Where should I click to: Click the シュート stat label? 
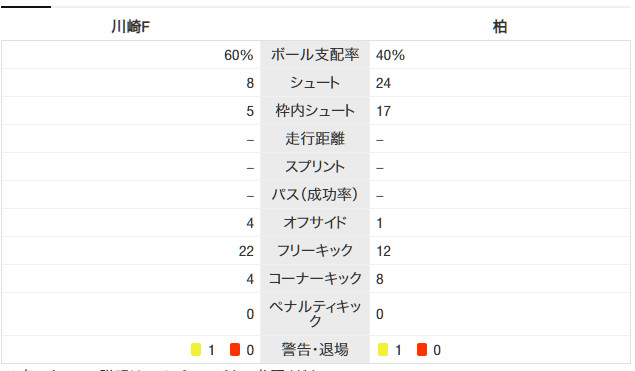pos(315,83)
